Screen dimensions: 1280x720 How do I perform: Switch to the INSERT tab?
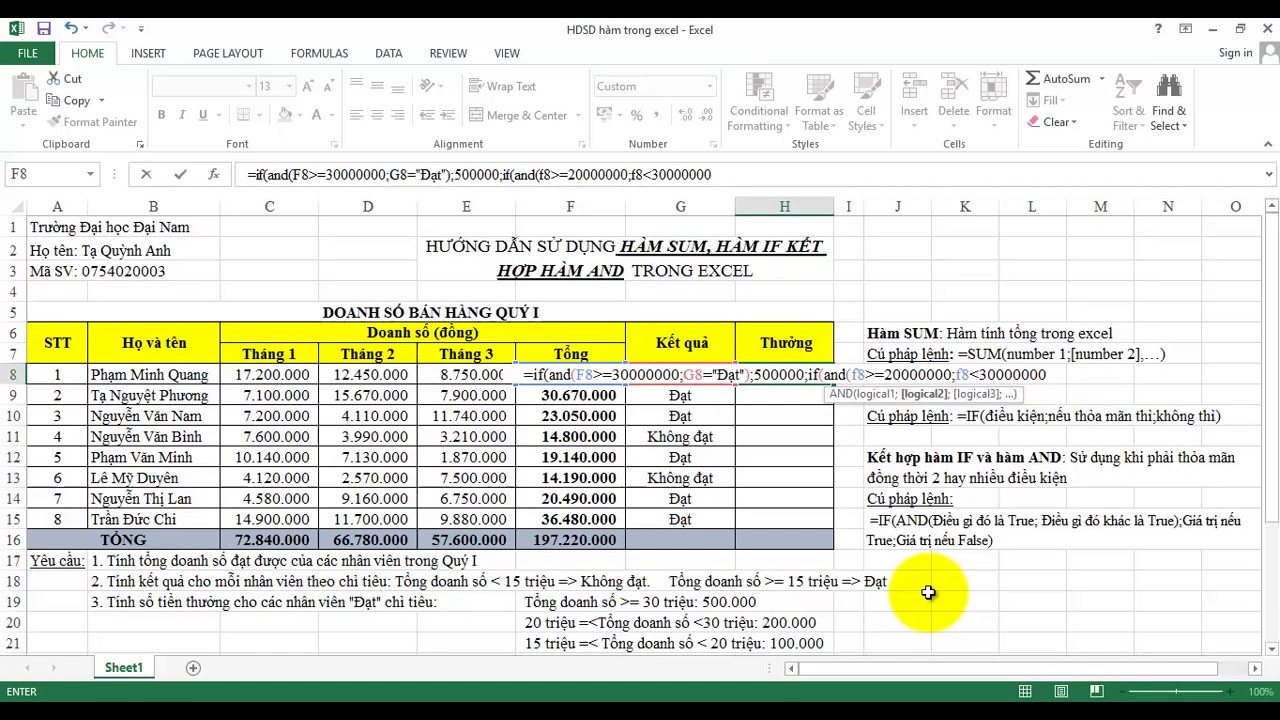pyautogui.click(x=148, y=53)
